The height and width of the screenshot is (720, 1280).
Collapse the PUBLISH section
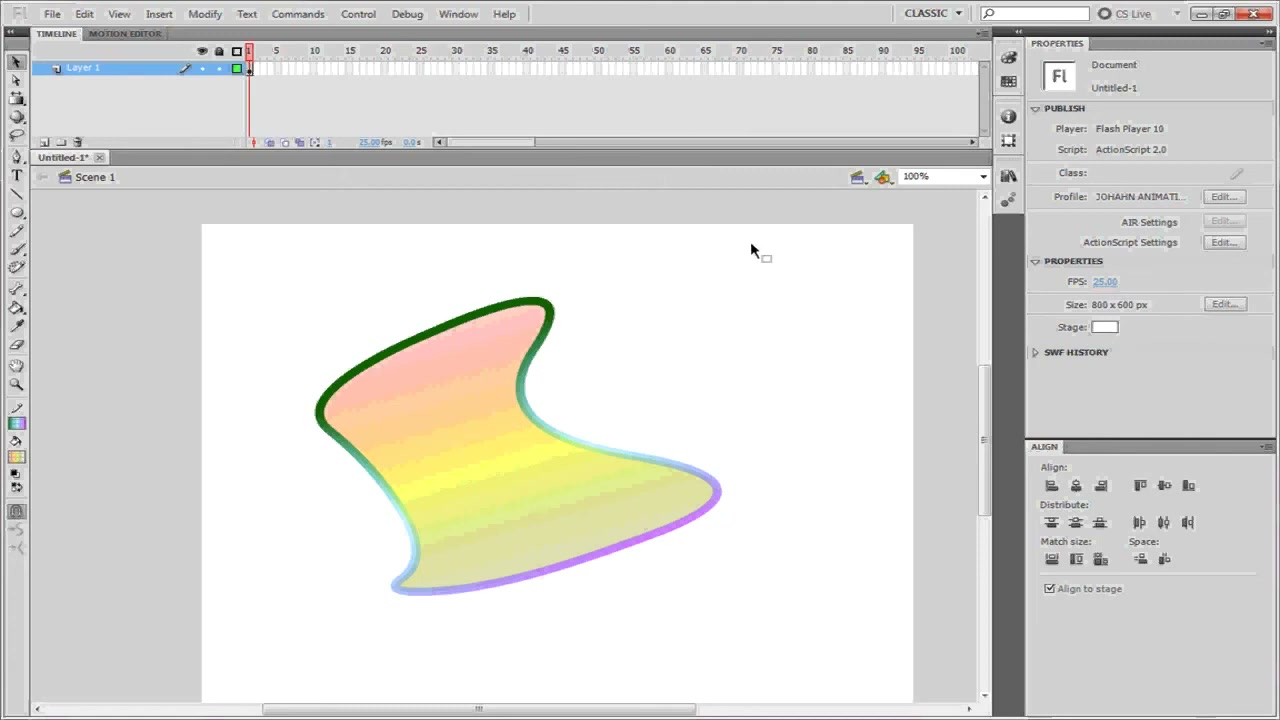pyautogui.click(x=1036, y=109)
